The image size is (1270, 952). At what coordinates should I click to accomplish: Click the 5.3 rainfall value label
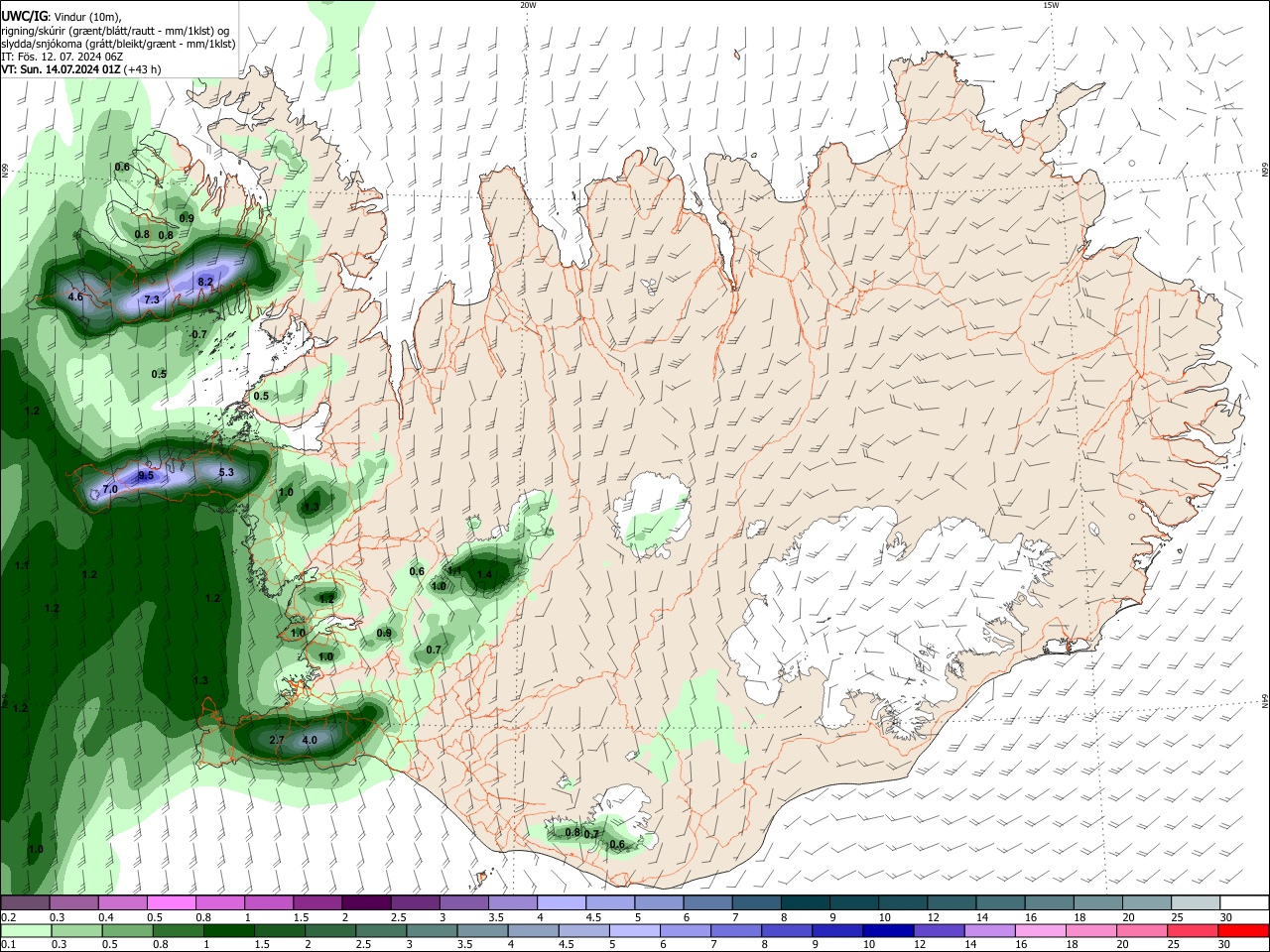tap(225, 473)
